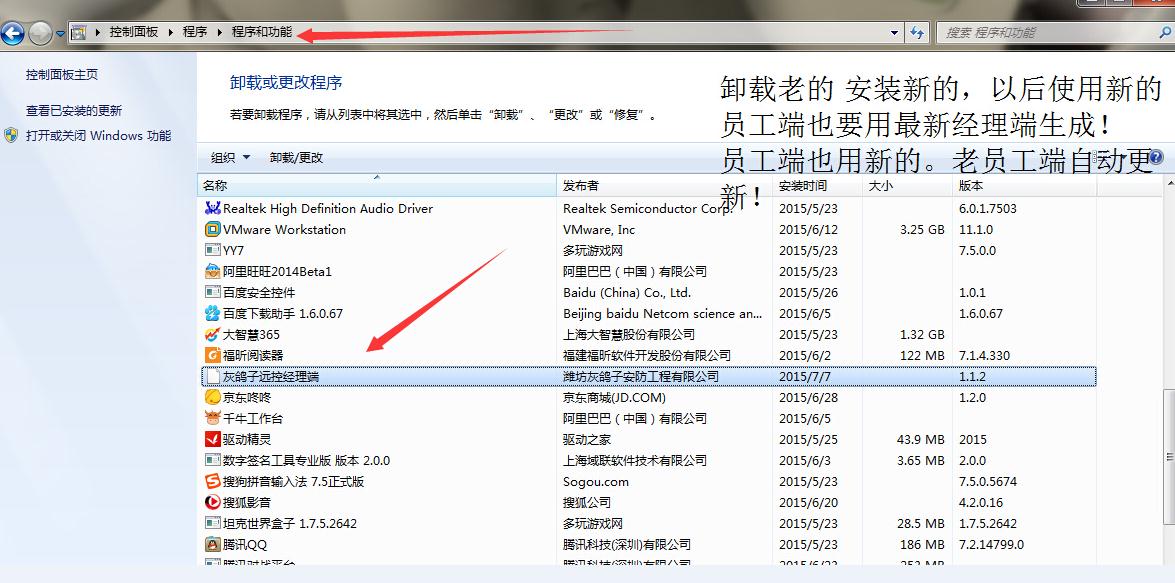1175x583 pixels.
Task: Expand the address bar history dropdown arrow
Action: 894,33
